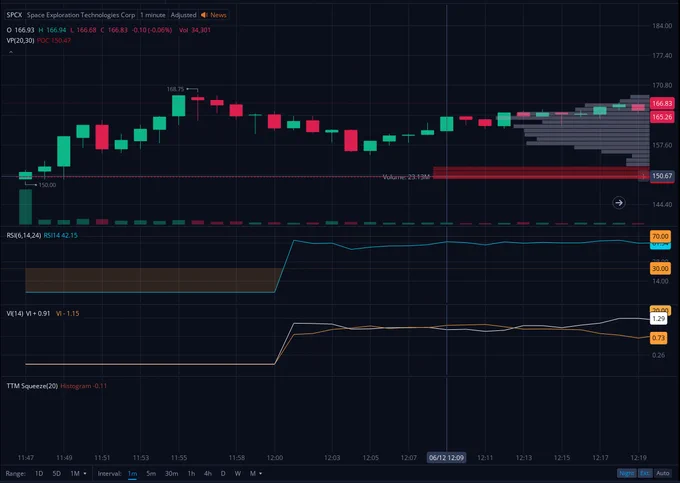Click the orange 30.00 RSI level tag

coord(660,268)
